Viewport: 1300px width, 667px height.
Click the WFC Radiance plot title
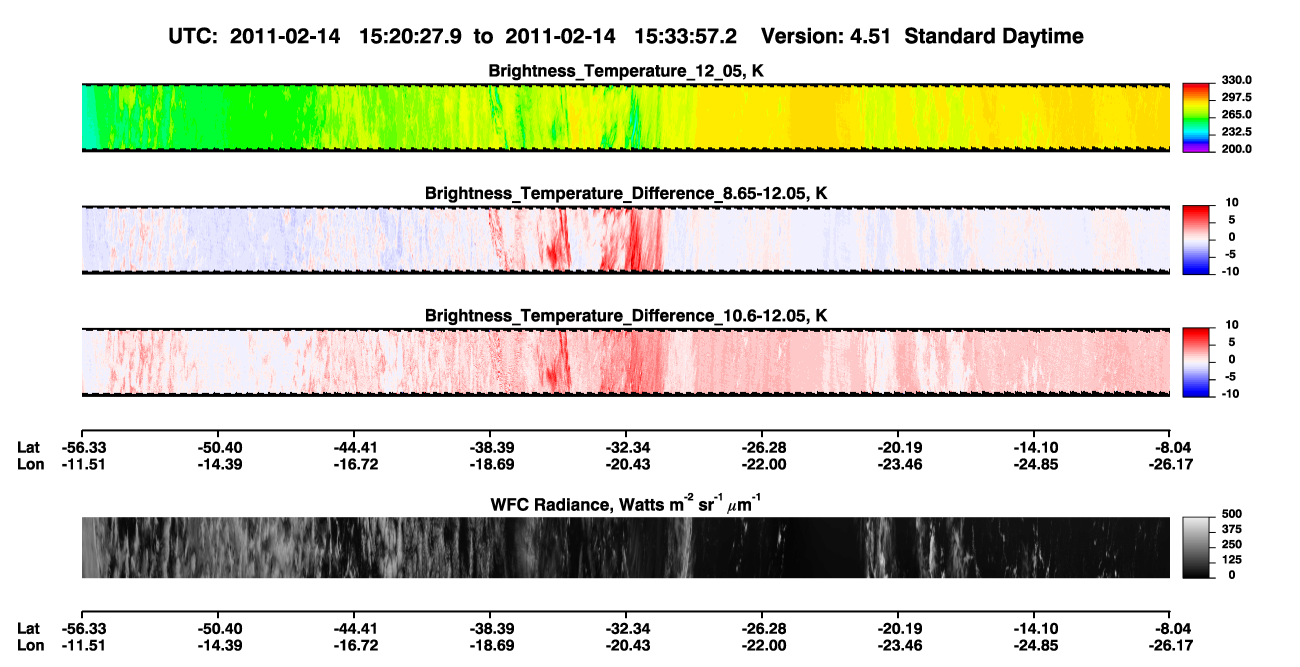pos(626,503)
